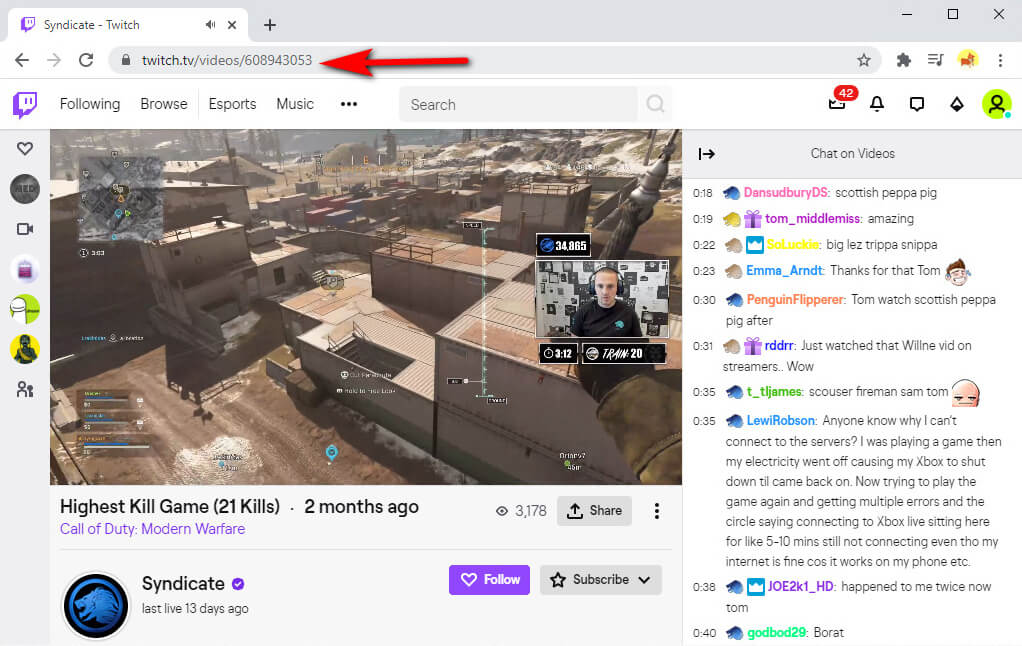This screenshot has width=1022, height=646.
Task: Open Syndicate channel avatar
Action: tap(96, 606)
